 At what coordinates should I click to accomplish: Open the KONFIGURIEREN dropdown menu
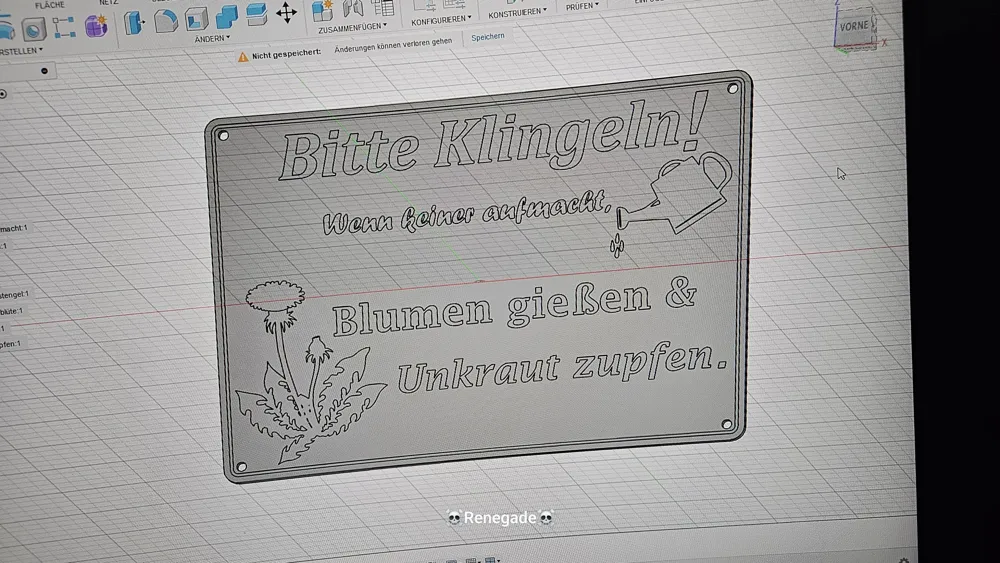tap(441, 20)
